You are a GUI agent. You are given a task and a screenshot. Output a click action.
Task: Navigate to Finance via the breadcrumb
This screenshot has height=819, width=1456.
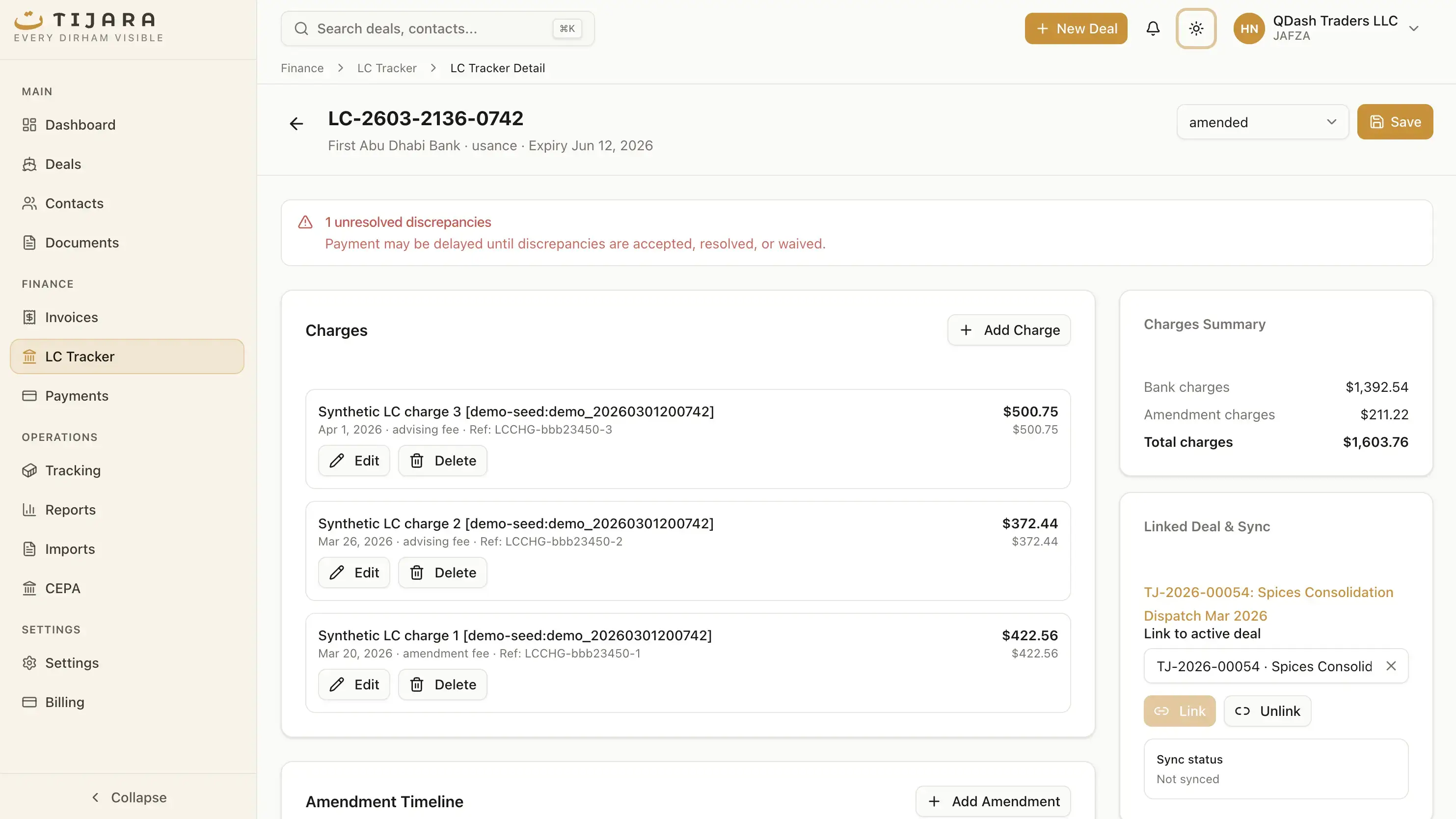click(302, 68)
